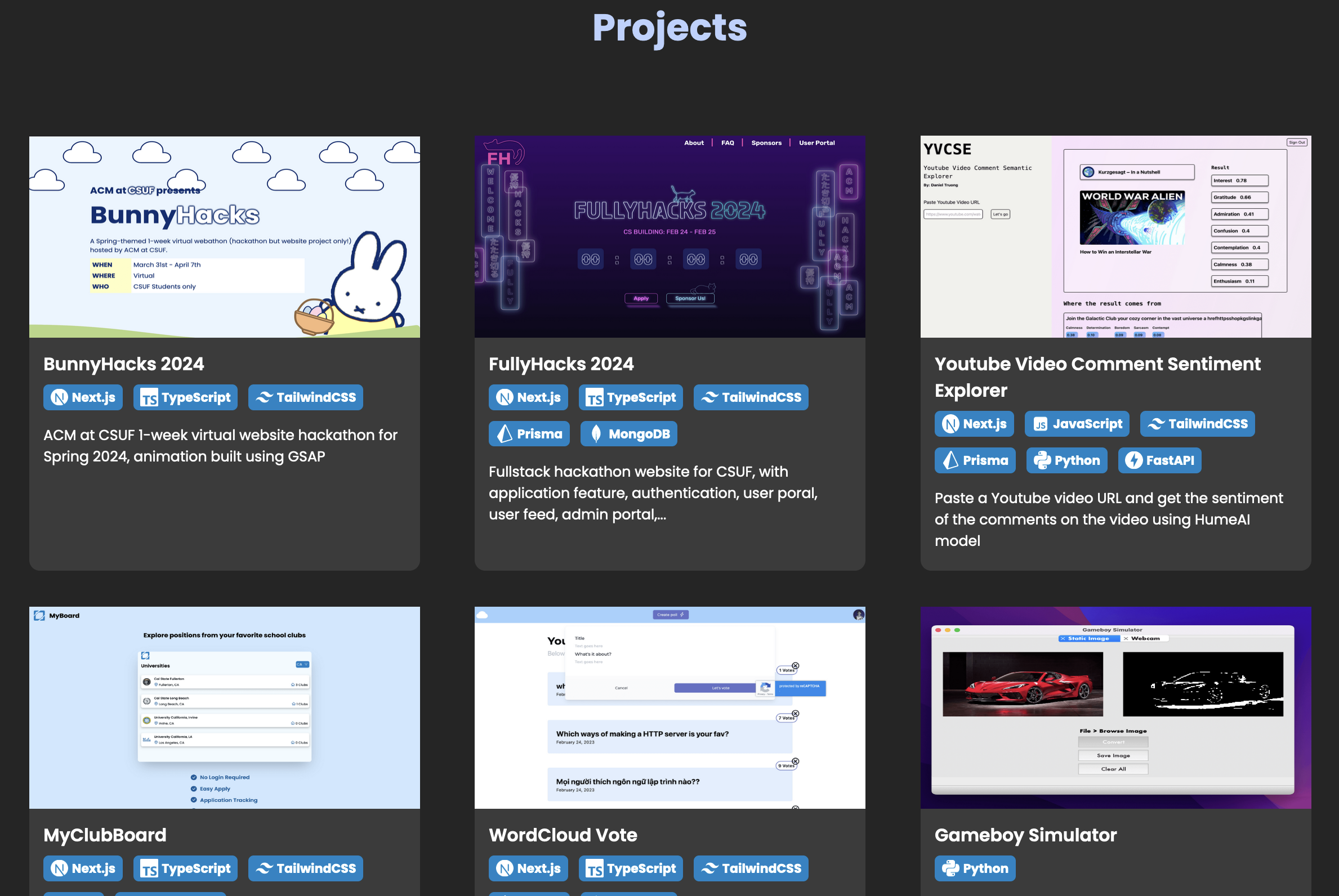Click the Next.js badge under BunnyHacks 2024
Image resolution: width=1339 pixels, height=896 pixels.
point(83,397)
